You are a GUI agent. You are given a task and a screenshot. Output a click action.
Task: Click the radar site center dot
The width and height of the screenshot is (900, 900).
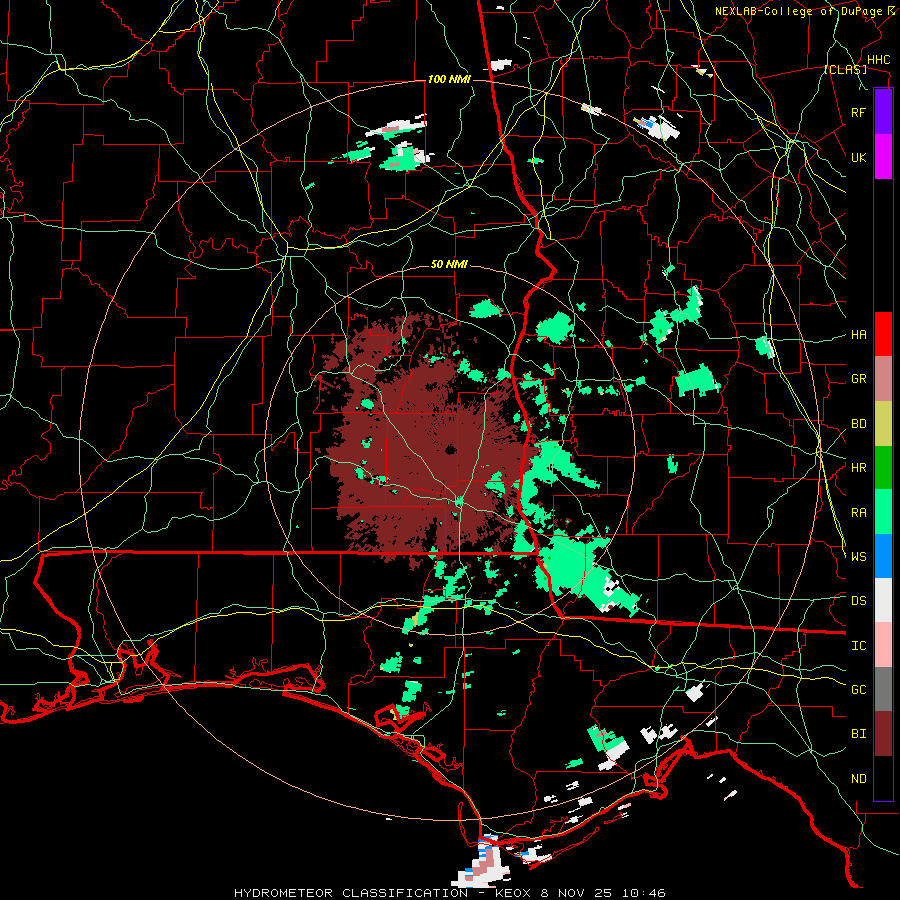451,449
